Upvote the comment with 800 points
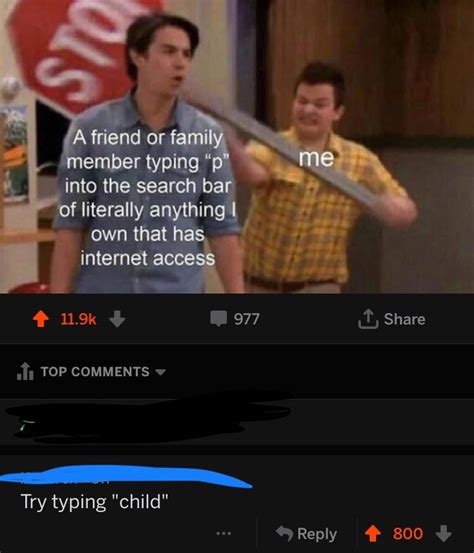 click(x=372, y=533)
